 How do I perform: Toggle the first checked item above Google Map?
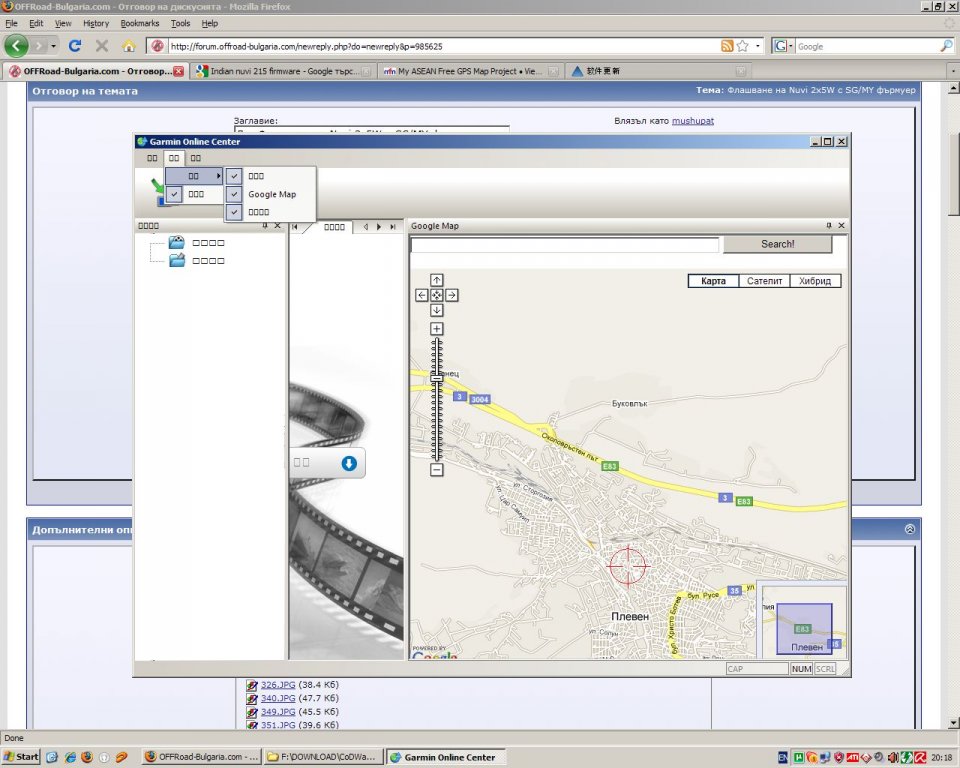[235, 175]
